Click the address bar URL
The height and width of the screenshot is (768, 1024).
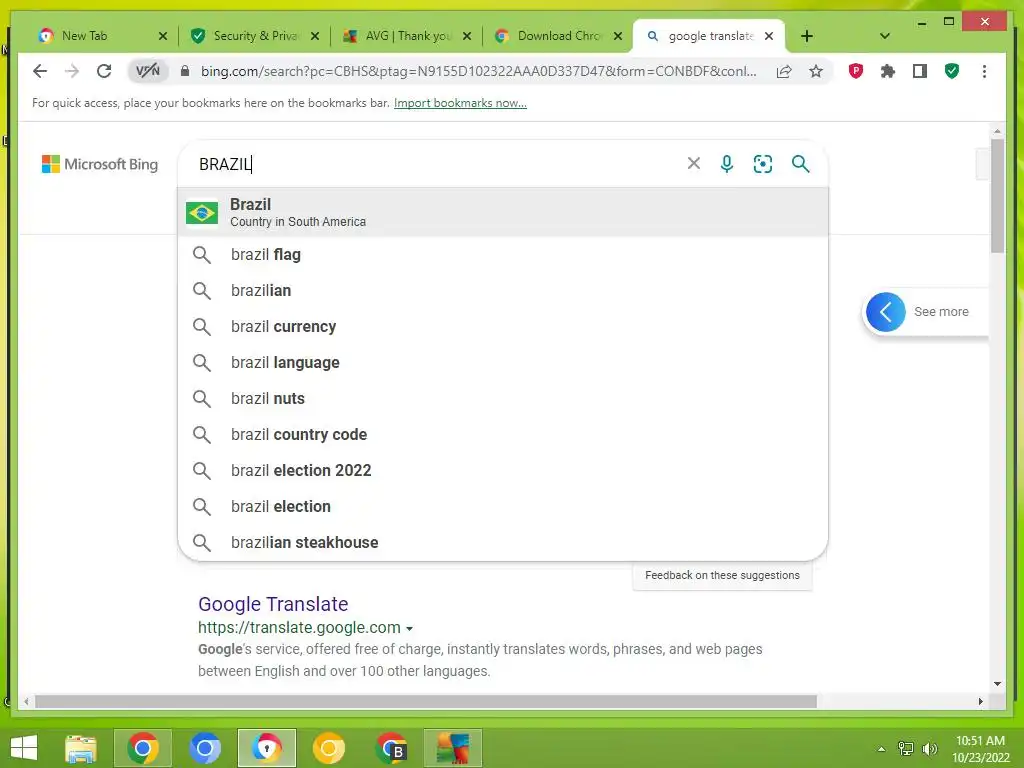point(479,71)
